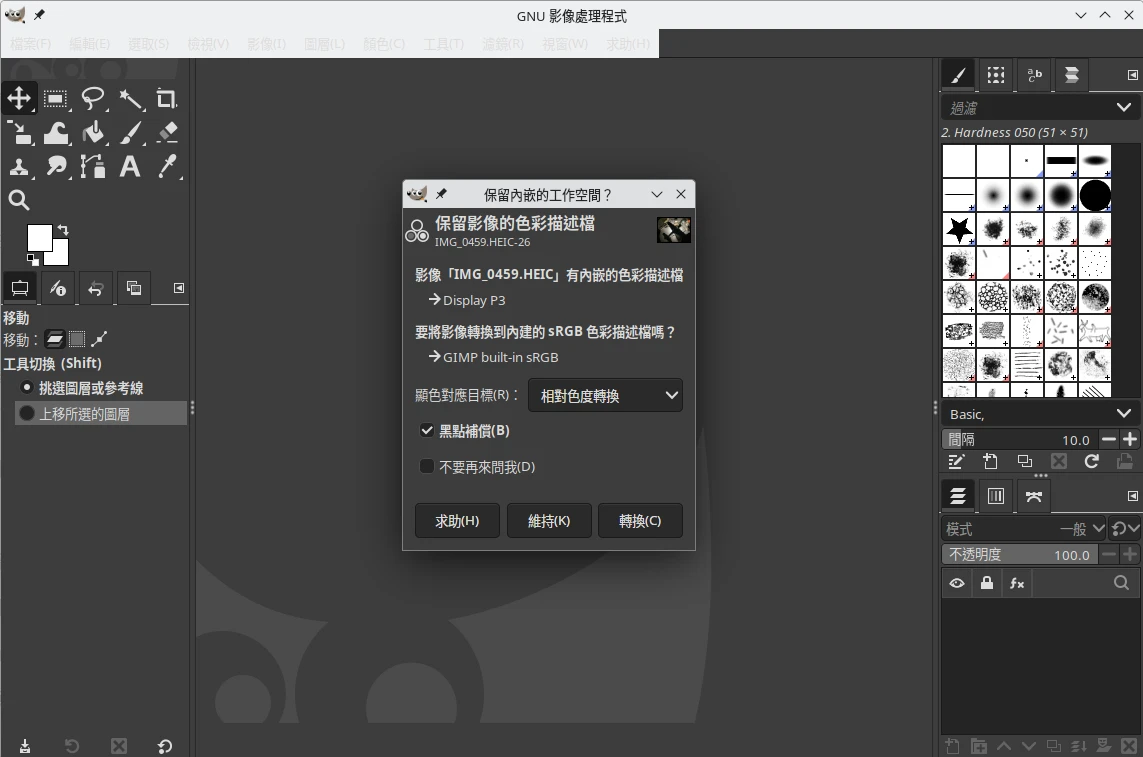
Task: Choose the Eraser tool
Action: click(x=166, y=132)
